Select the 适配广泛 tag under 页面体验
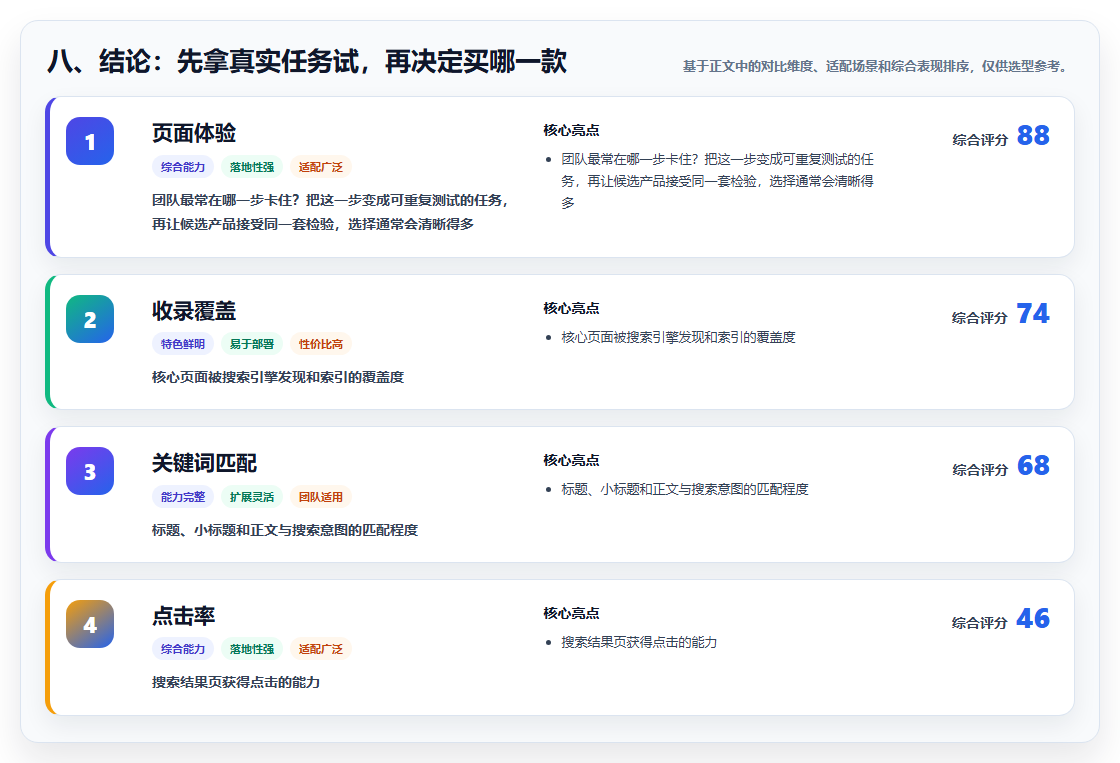 [321, 166]
